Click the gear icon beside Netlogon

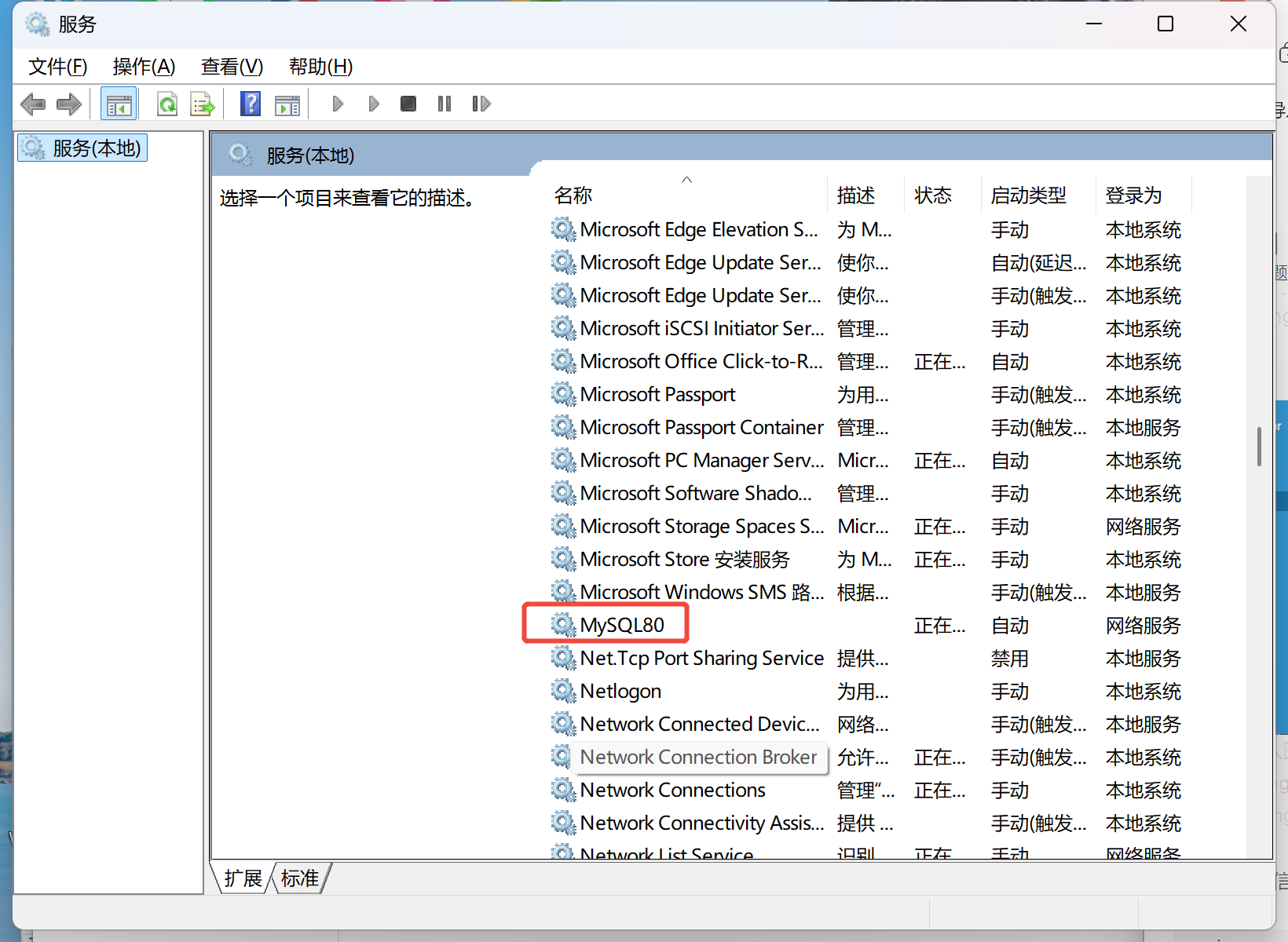(x=562, y=691)
